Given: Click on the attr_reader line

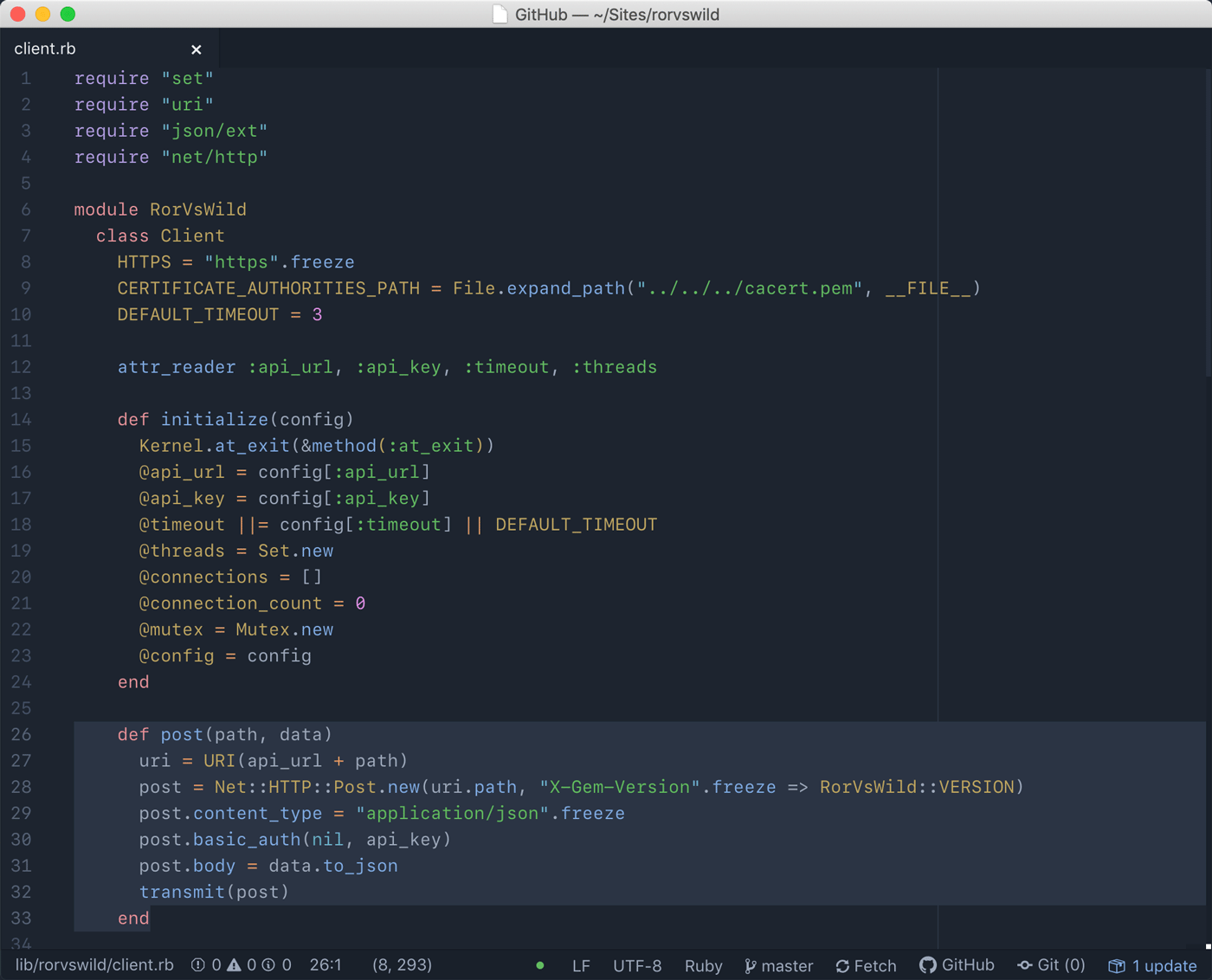Looking at the screenshot, I should pyautogui.click(x=387, y=367).
